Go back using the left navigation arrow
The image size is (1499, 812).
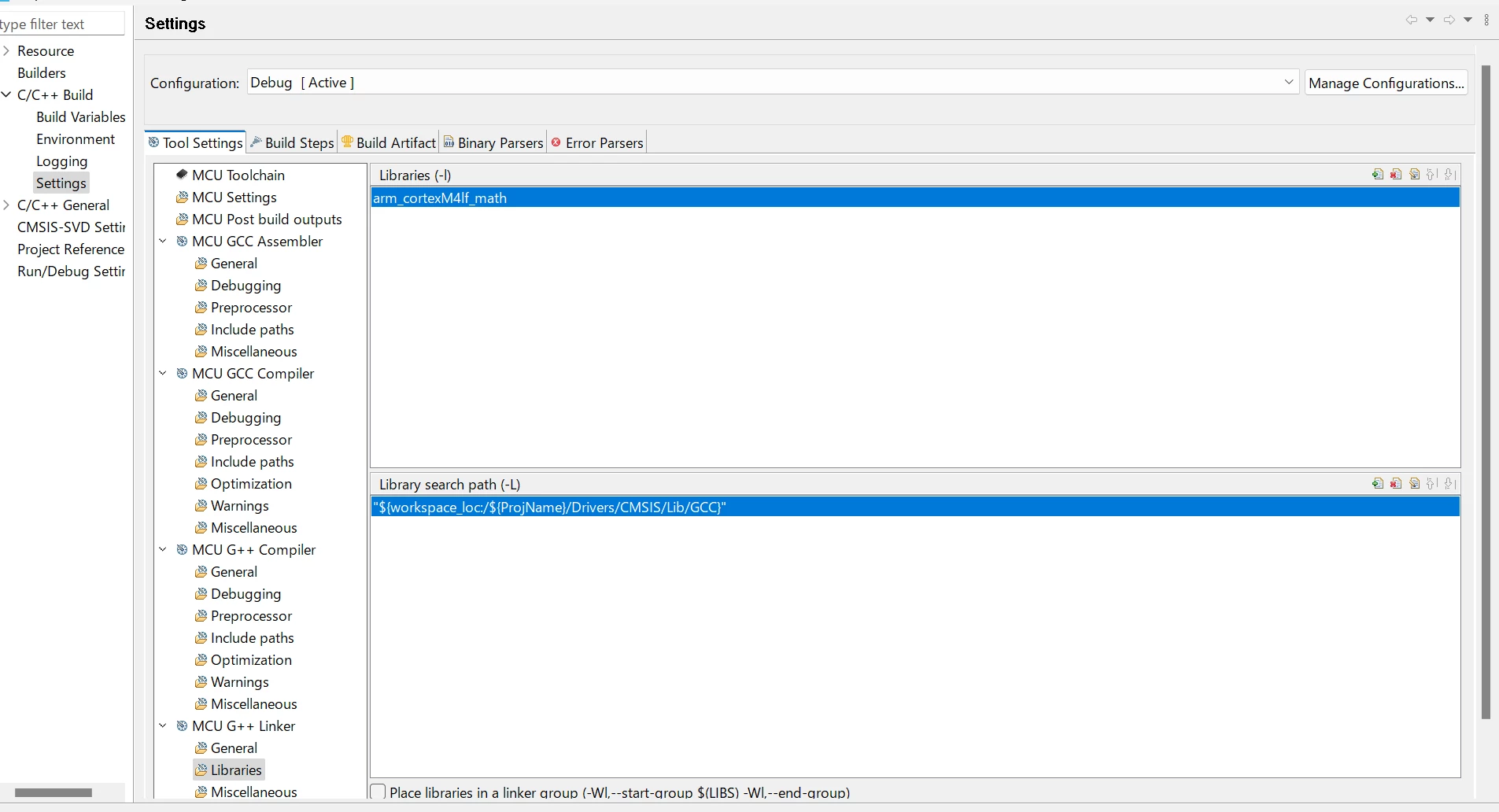1412,20
